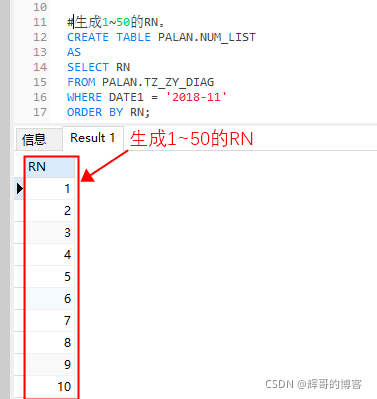Click the AS keyword on line 13
The width and height of the screenshot is (377, 399).
coord(74,52)
